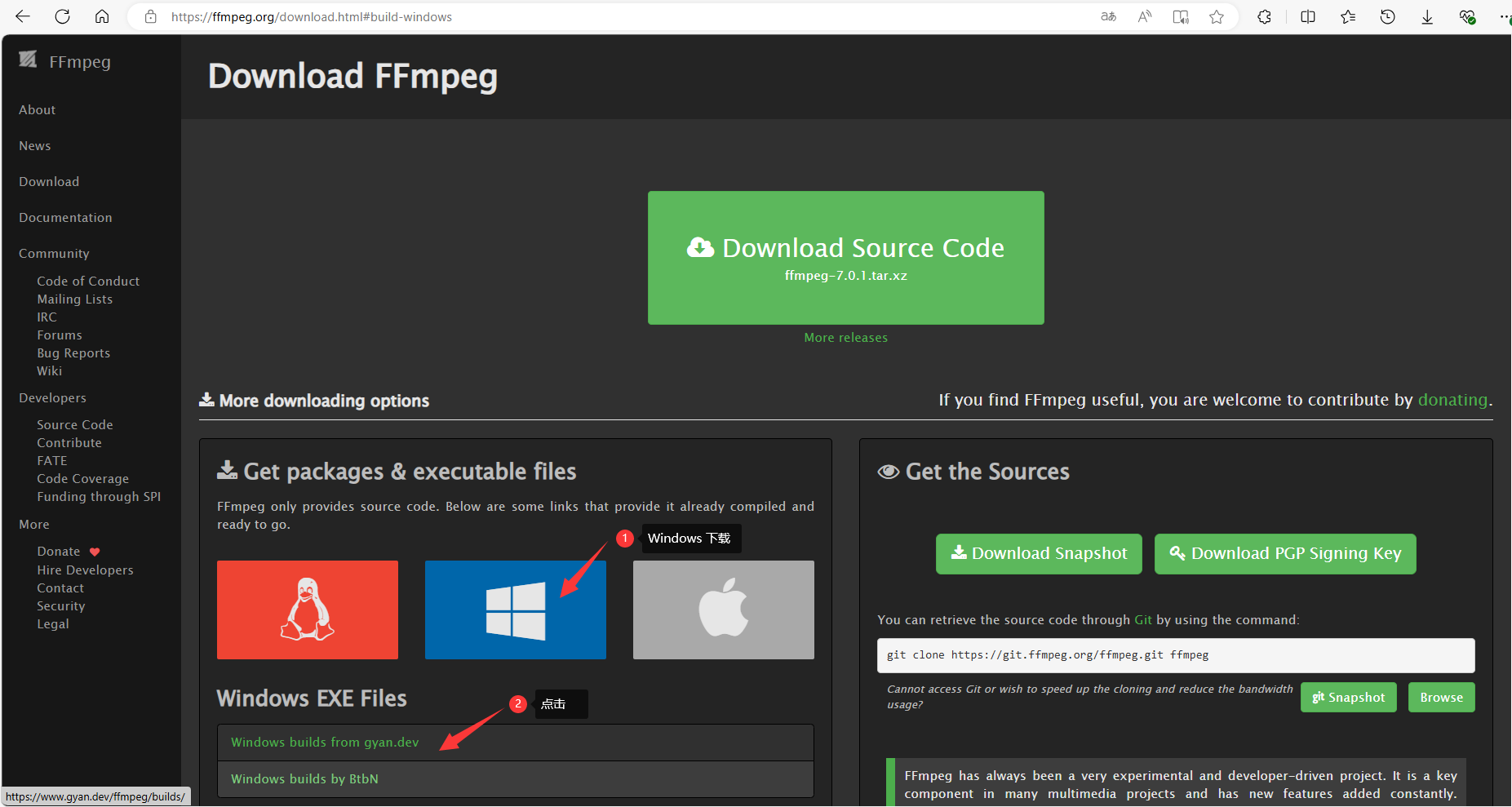Image resolution: width=1512 pixels, height=807 pixels.
Task: Click the Download Source Code button
Action: point(846,258)
